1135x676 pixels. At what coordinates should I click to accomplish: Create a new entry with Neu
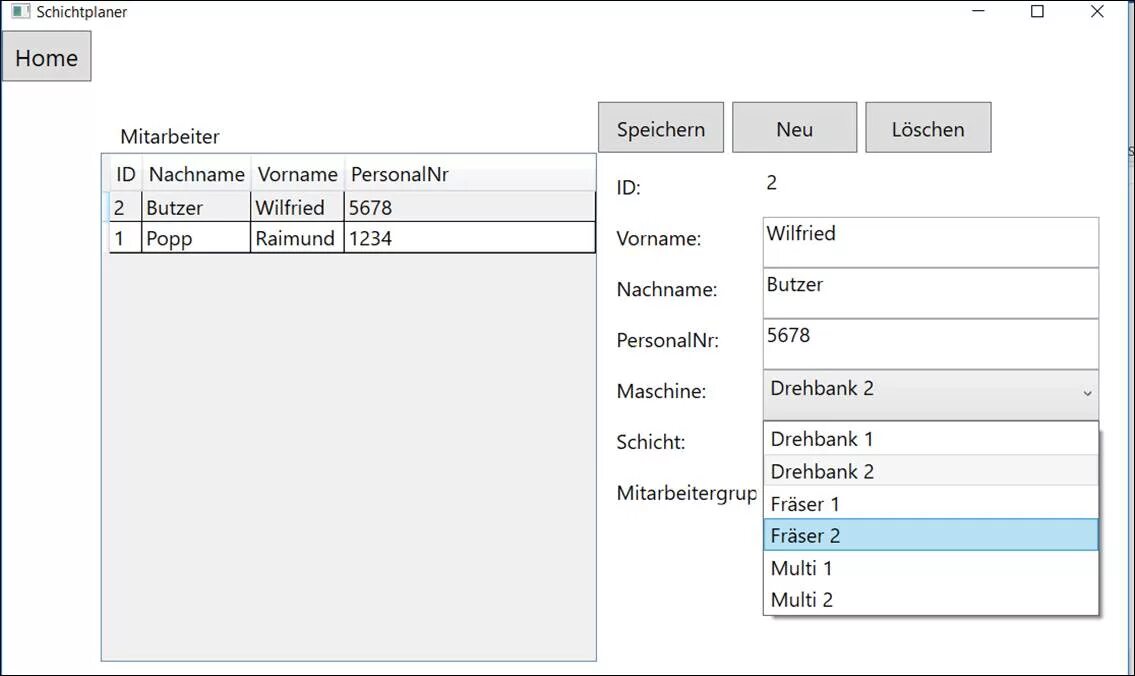point(794,128)
